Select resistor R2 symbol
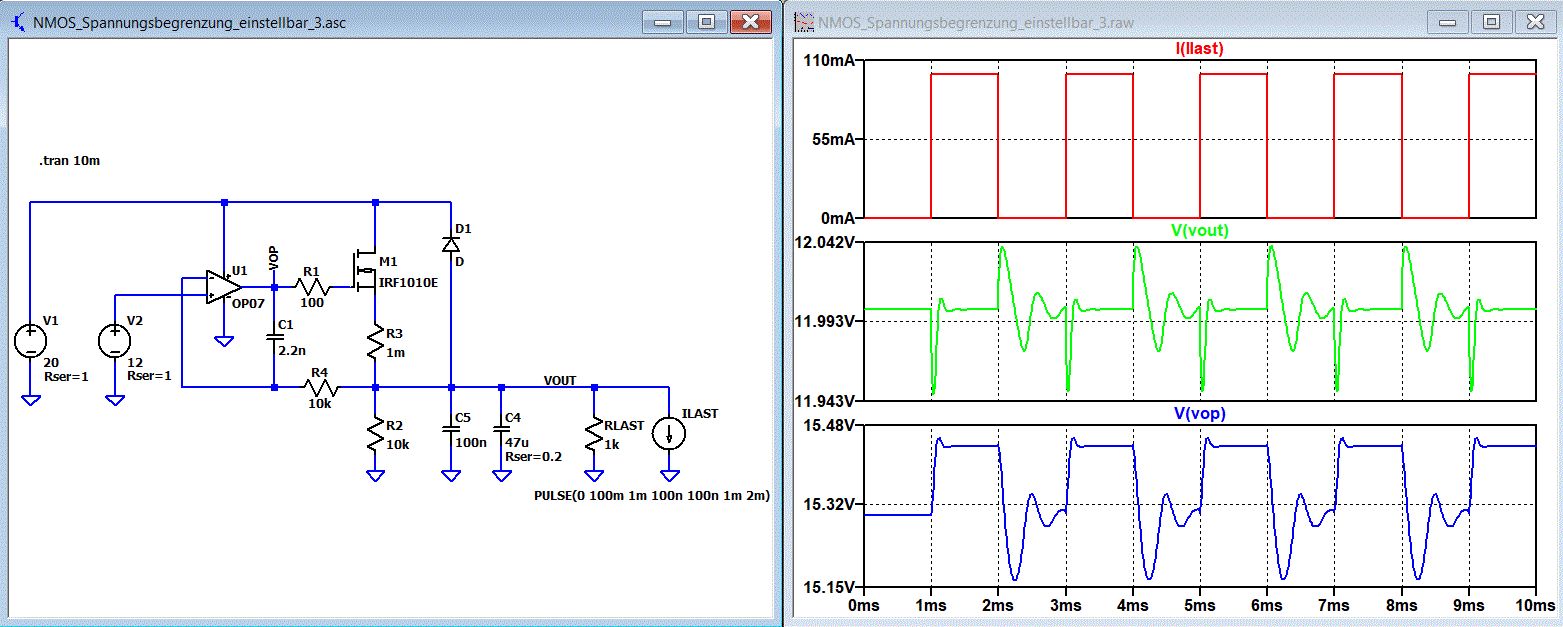The height and width of the screenshot is (627, 1563). pyautogui.click(x=375, y=433)
